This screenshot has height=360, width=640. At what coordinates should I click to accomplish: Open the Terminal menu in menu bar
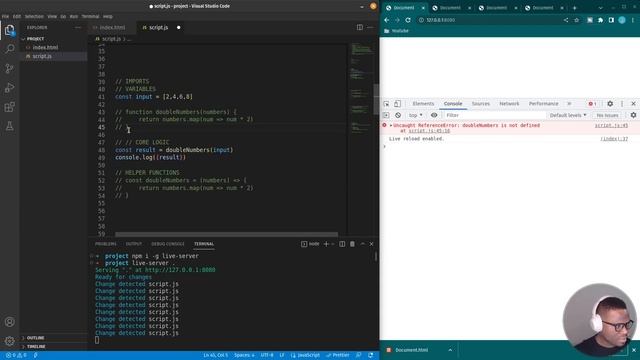[x=90, y=16]
